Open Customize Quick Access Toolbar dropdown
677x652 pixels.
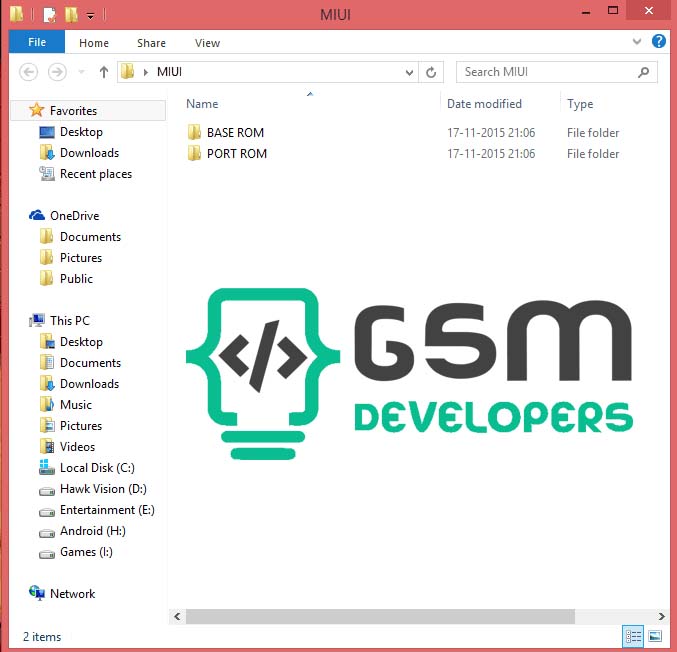point(90,16)
